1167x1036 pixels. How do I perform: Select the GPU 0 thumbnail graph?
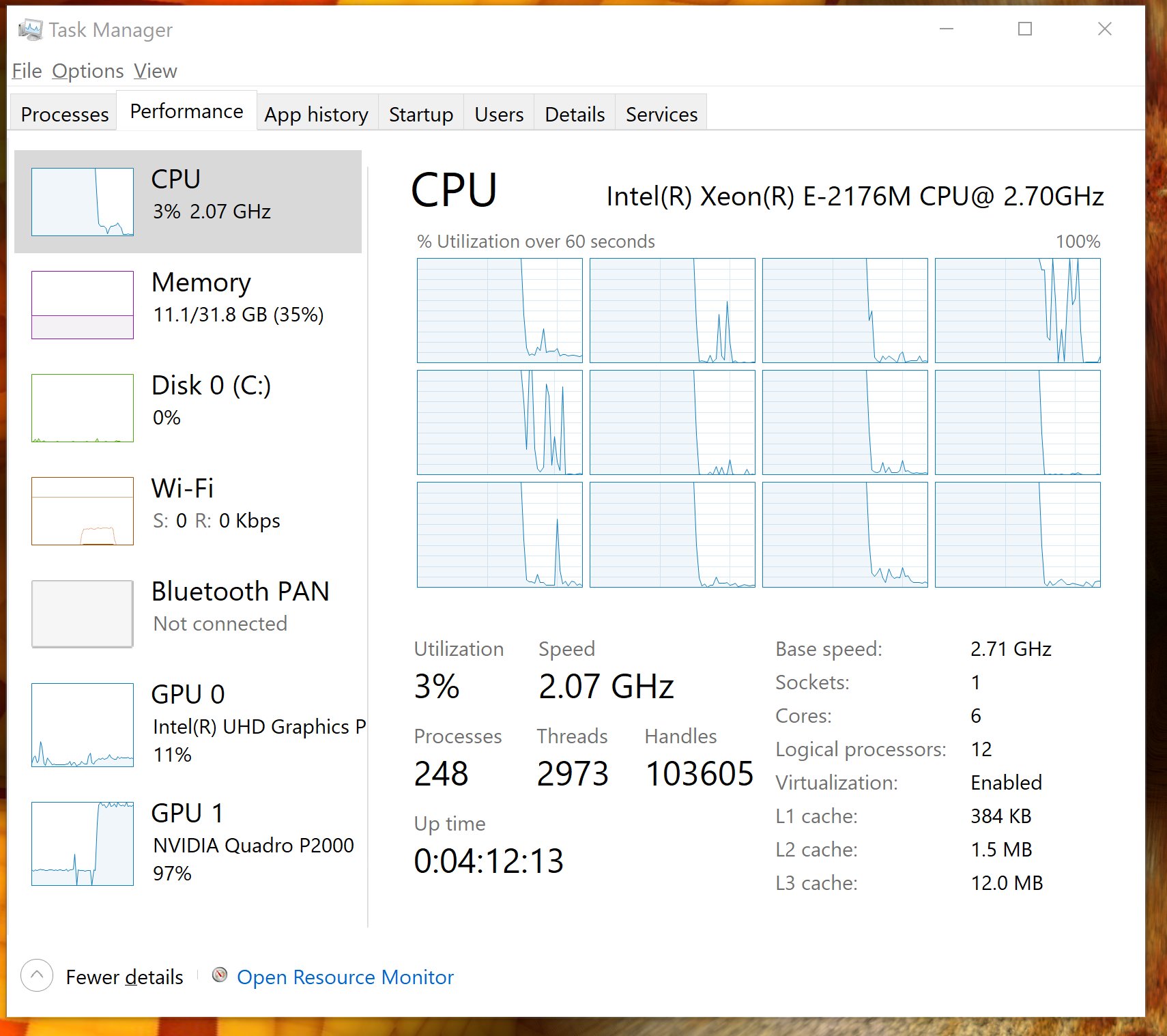point(83,725)
